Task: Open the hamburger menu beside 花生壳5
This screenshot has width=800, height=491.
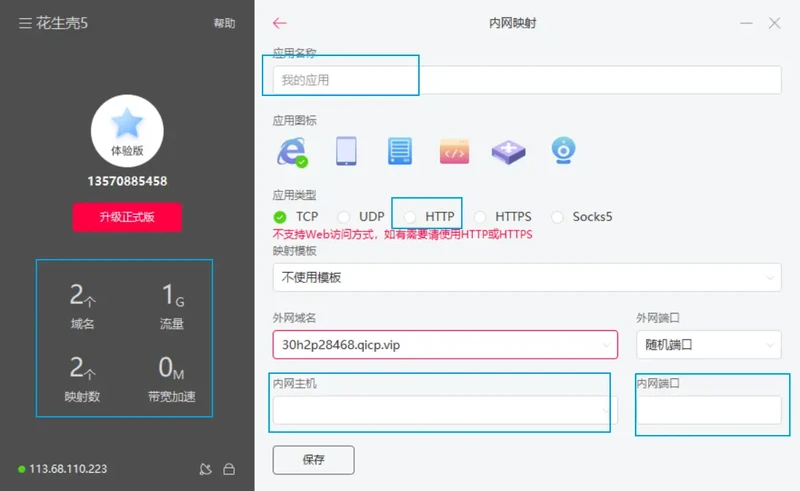Action: click(25, 23)
